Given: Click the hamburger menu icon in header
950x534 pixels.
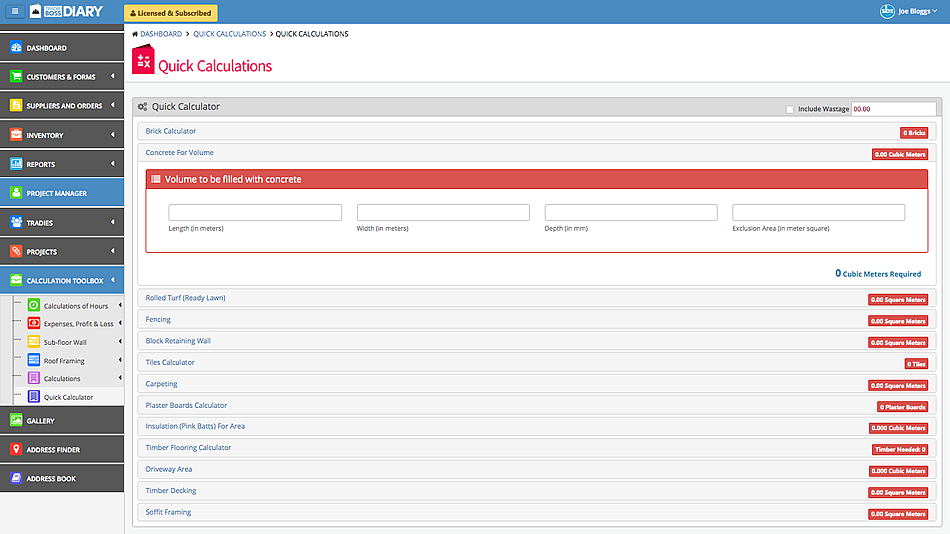Looking at the screenshot, I should 14,12.
